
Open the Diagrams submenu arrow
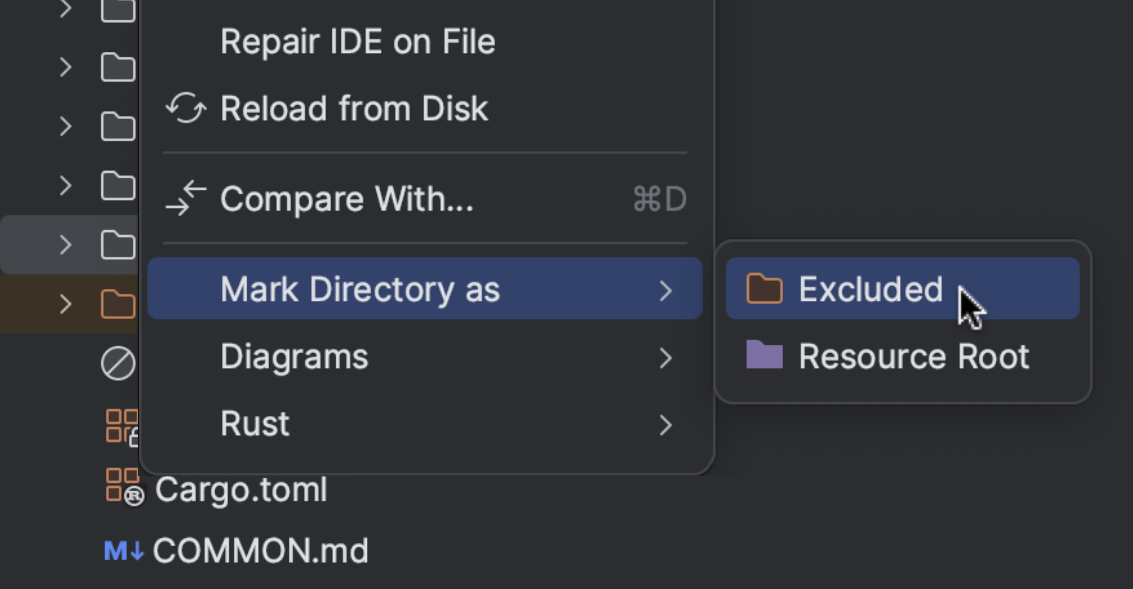pyautogui.click(x=666, y=358)
